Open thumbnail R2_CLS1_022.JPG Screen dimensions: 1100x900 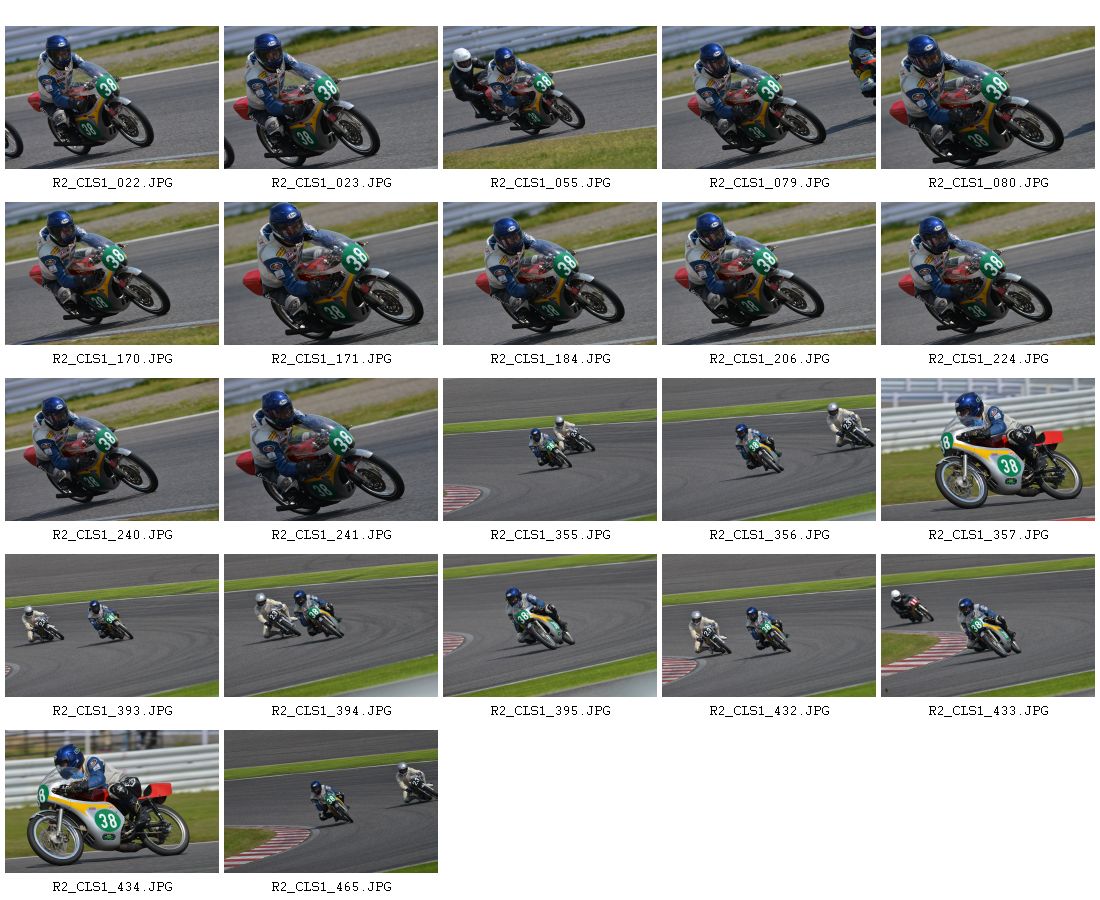(112, 98)
